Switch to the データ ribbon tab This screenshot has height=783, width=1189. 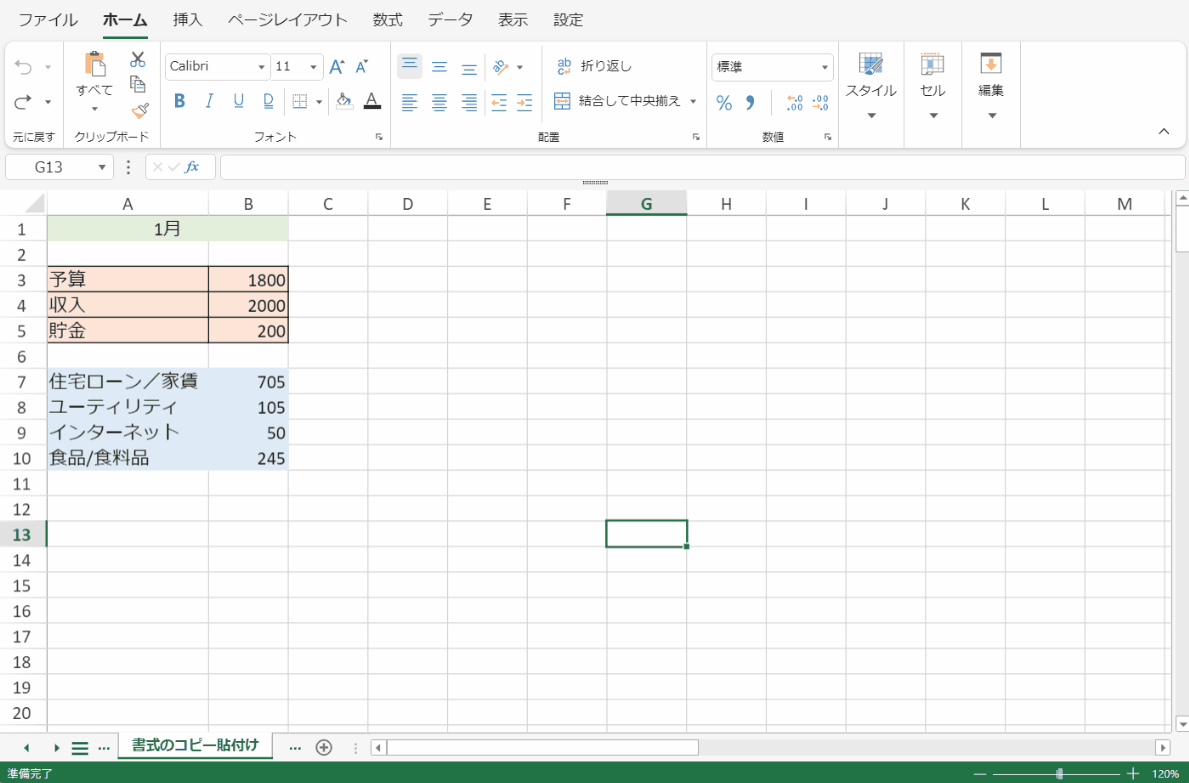(x=450, y=20)
